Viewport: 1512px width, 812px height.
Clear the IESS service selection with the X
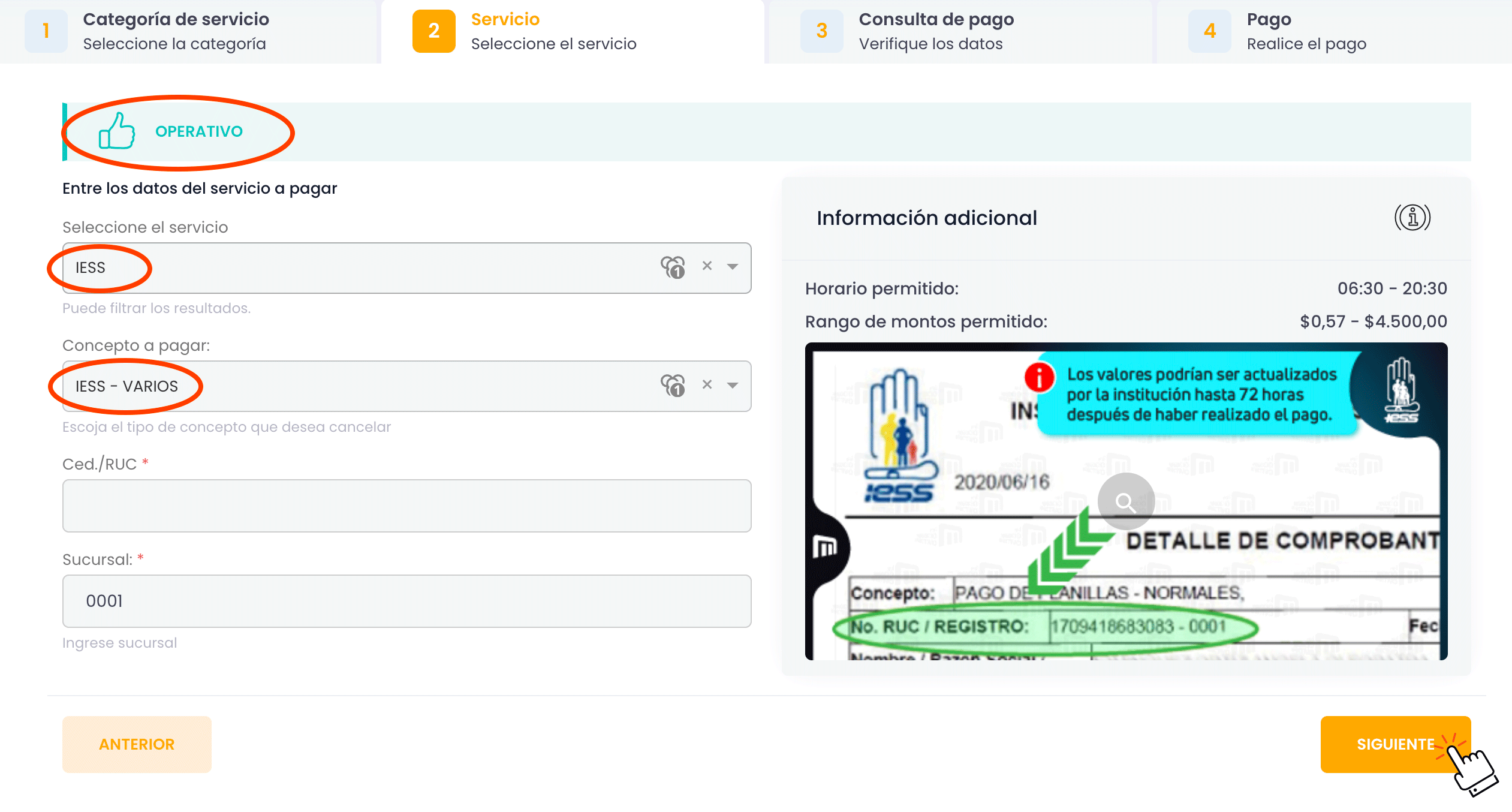click(x=707, y=266)
